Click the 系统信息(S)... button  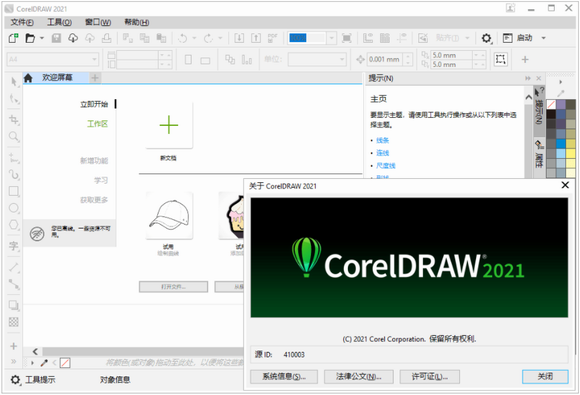(284, 377)
